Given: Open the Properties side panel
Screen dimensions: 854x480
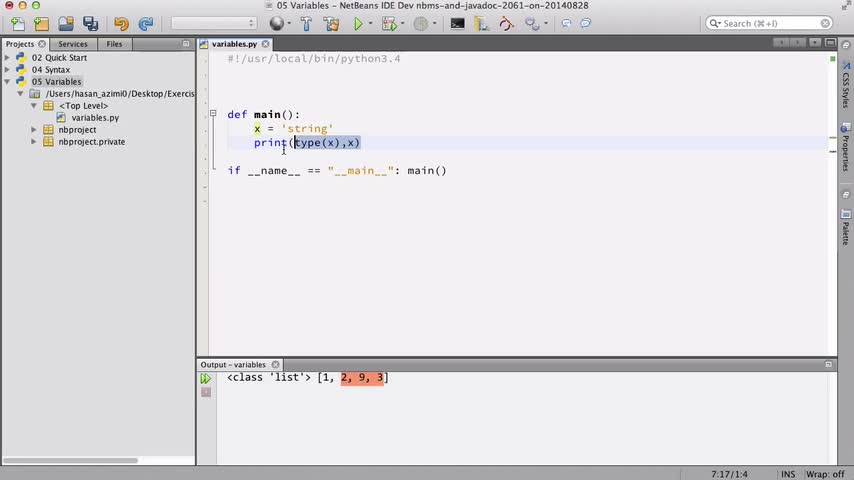Looking at the screenshot, I should tap(845, 147).
